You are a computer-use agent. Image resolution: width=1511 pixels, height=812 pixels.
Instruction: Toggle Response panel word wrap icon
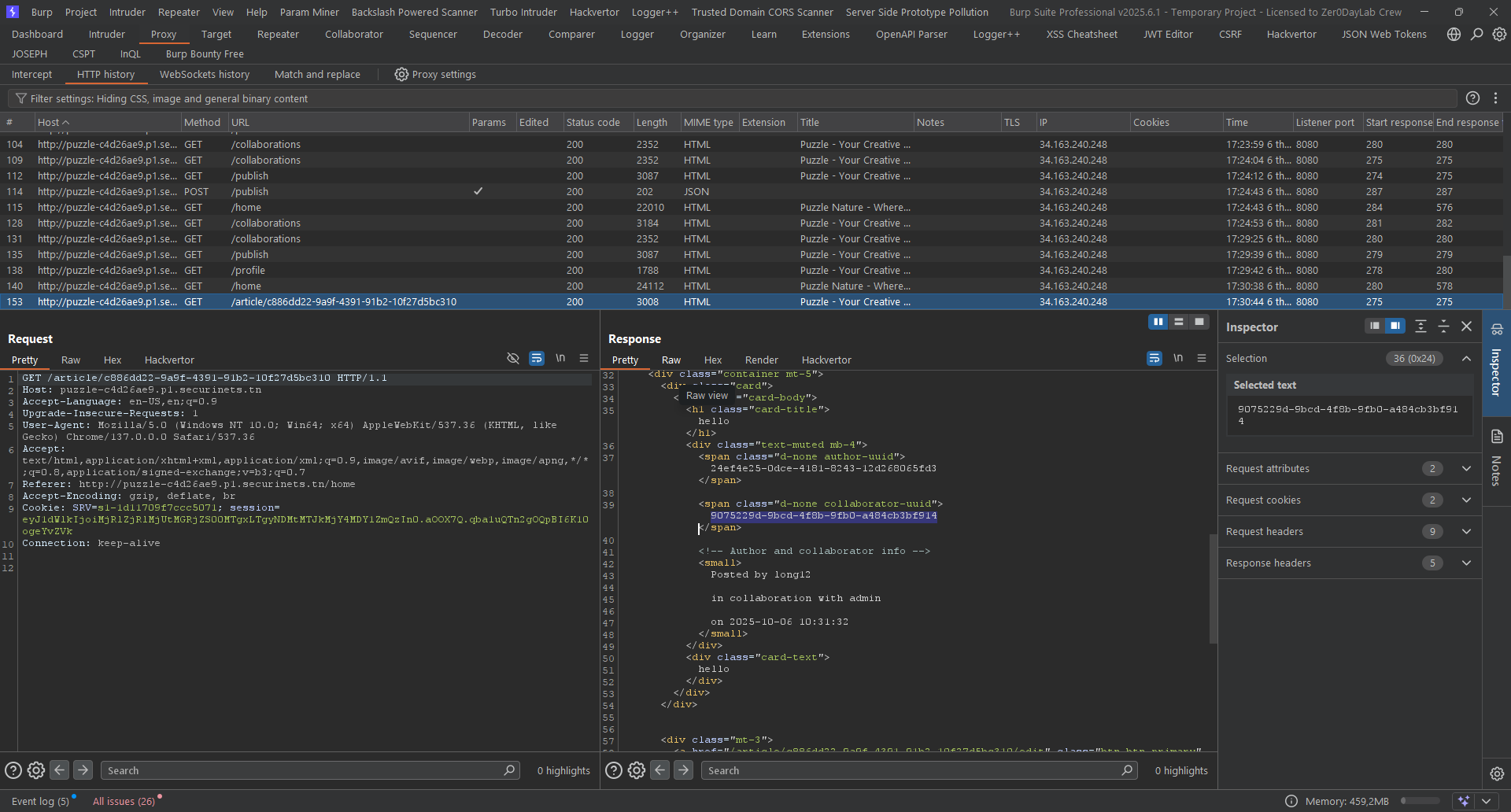pos(1154,359)
